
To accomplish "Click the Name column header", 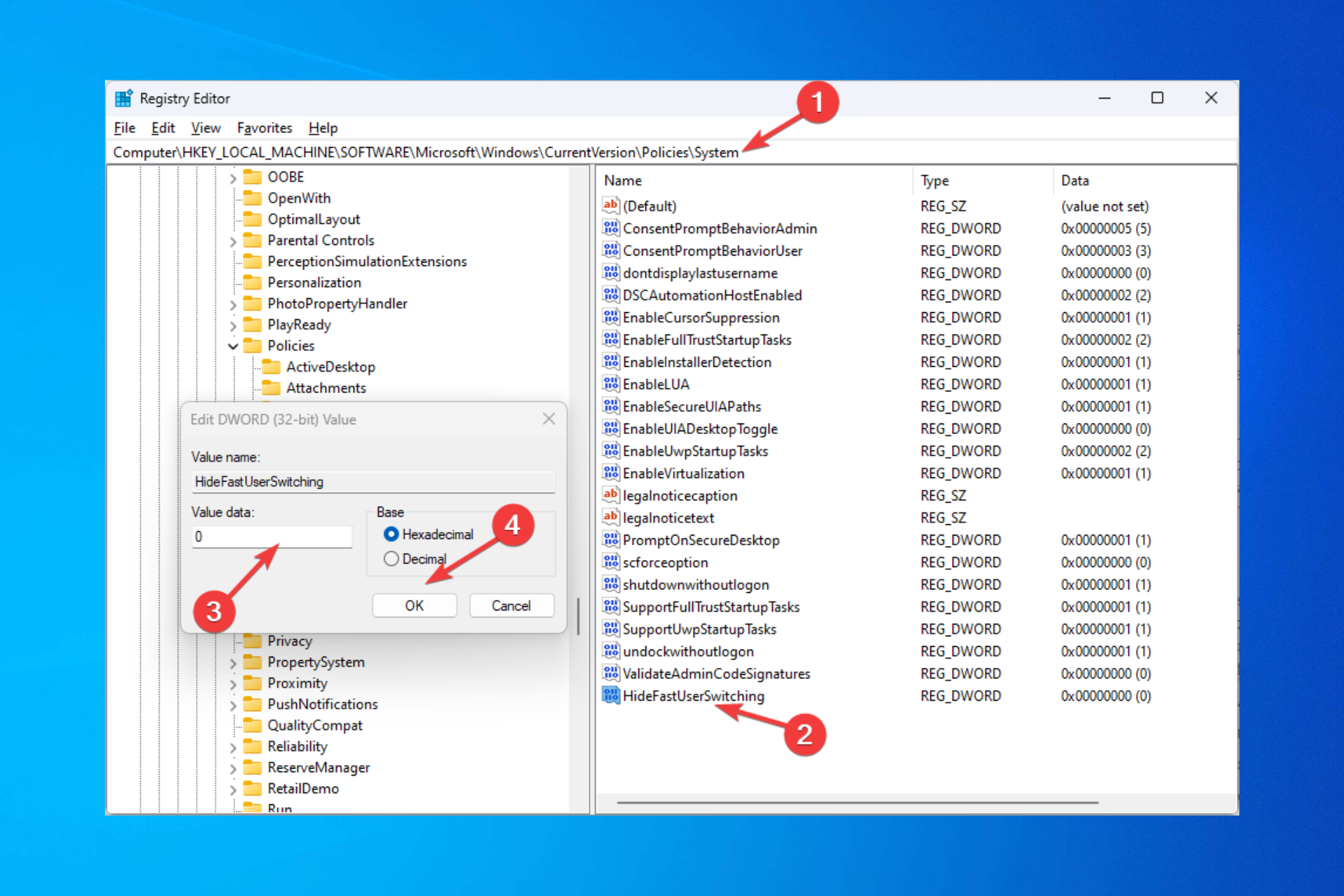I will (755, 181).
